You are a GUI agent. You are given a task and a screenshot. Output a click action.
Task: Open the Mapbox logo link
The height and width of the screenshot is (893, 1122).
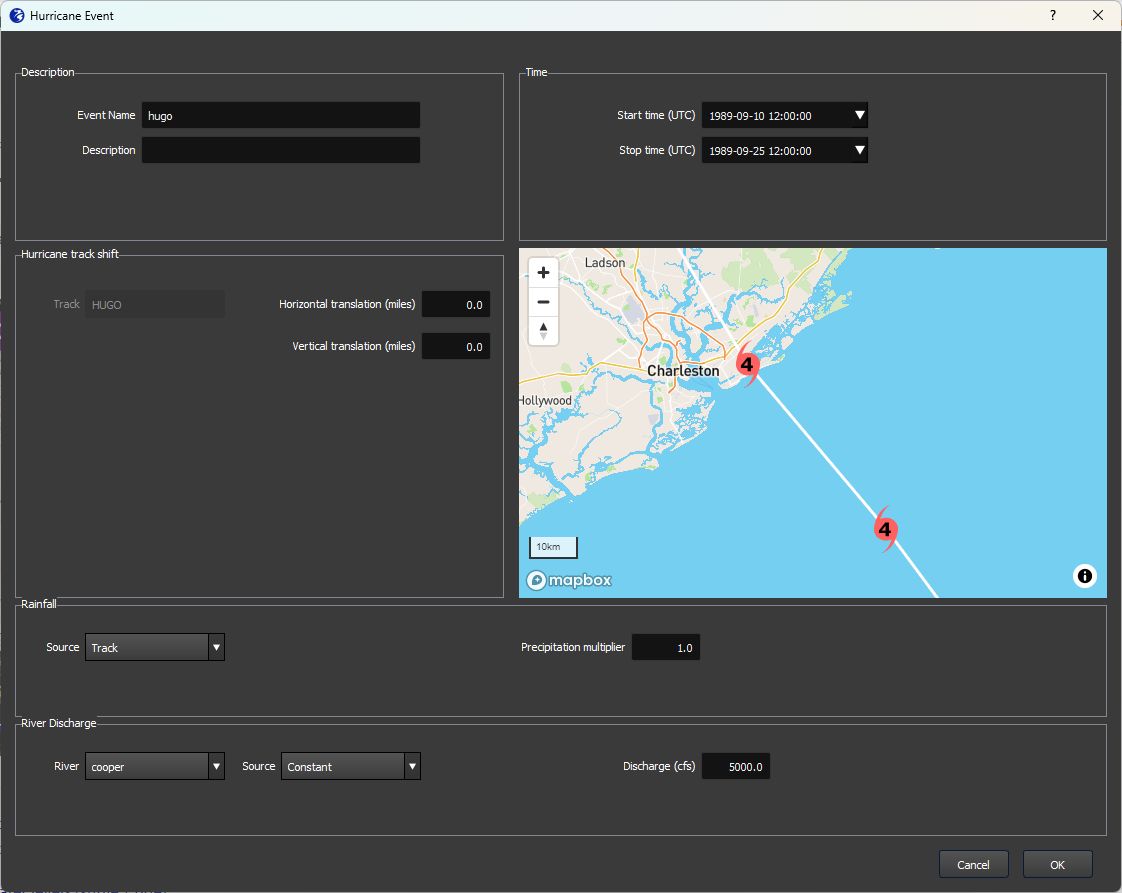point(569,580)
